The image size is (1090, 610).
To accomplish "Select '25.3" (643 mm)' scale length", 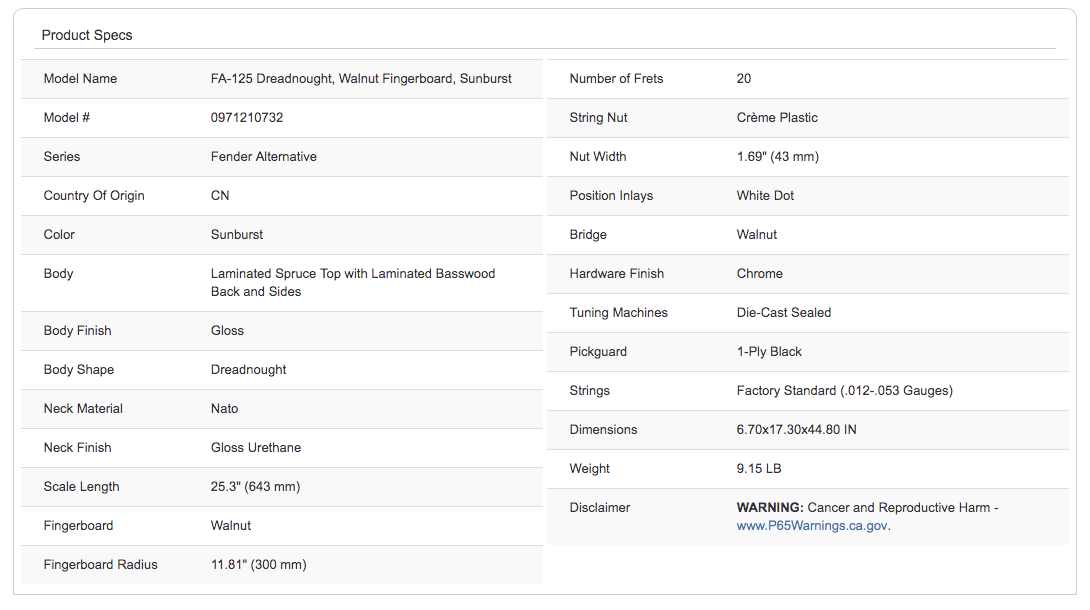I will tap(255, 486).
